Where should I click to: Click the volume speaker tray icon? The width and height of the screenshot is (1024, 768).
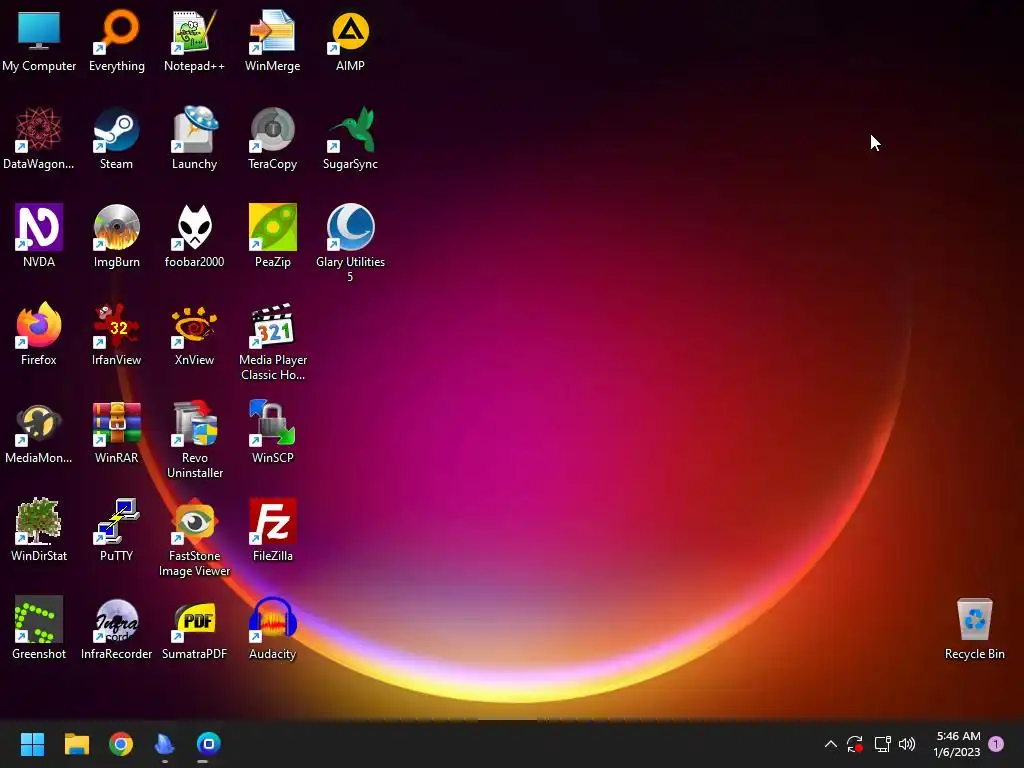[x=907, y=743]
